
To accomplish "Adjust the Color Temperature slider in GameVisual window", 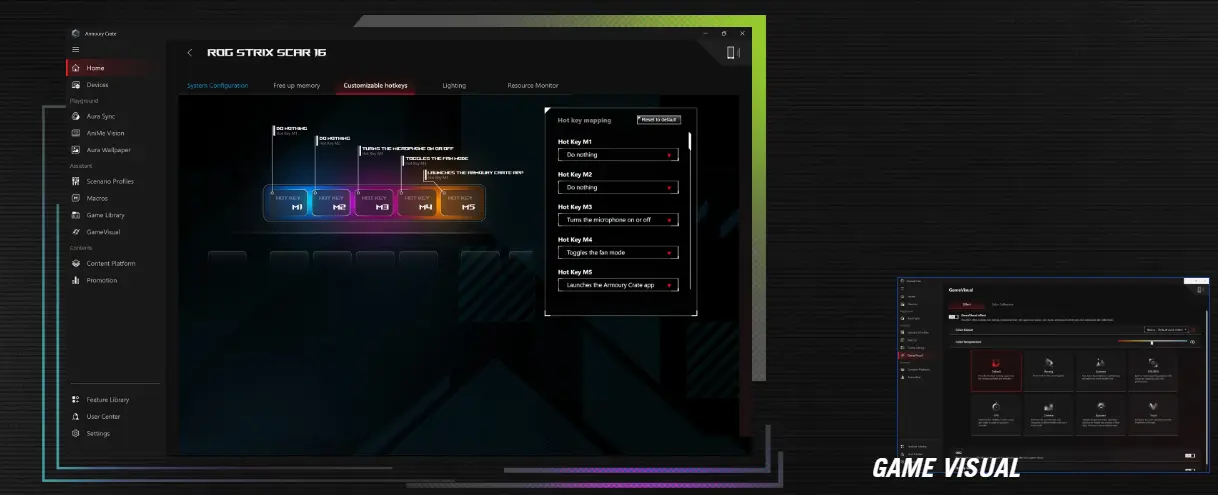I will (x=1152, y=341).
